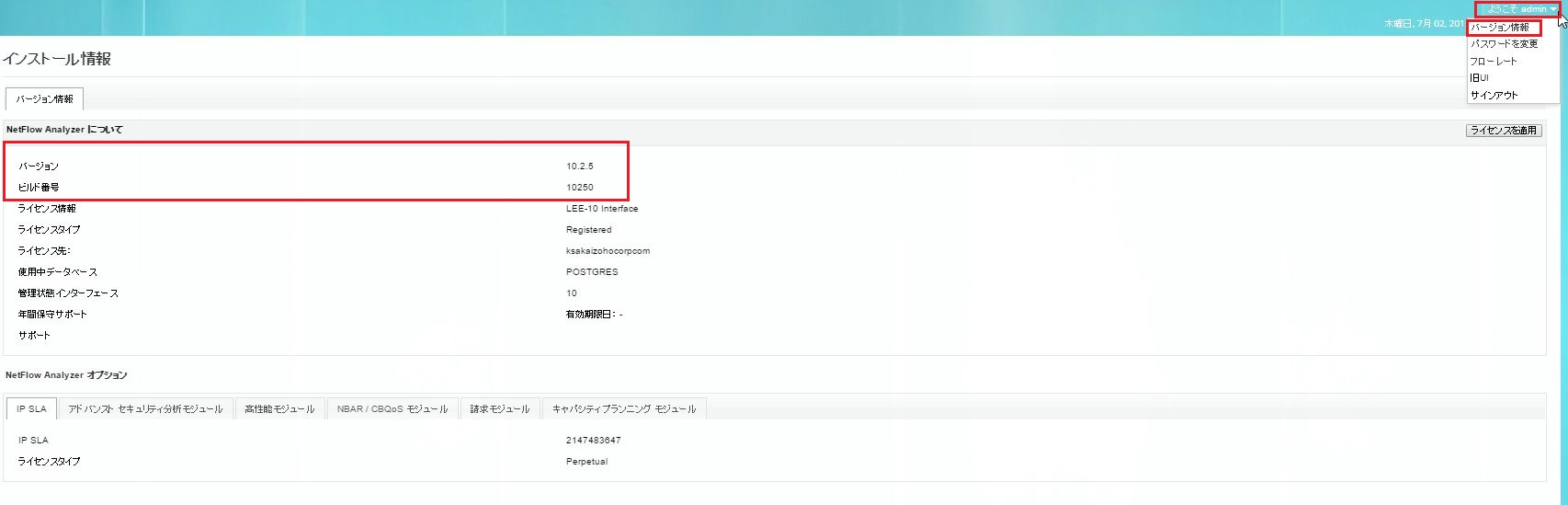Select バージョン情報 in the admin menu

point(1499,28)
